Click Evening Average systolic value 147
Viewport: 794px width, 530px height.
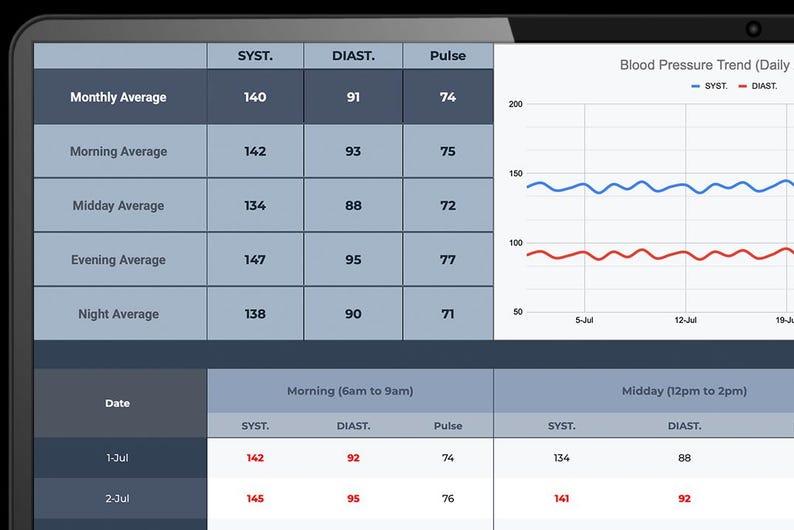point(255,260)
